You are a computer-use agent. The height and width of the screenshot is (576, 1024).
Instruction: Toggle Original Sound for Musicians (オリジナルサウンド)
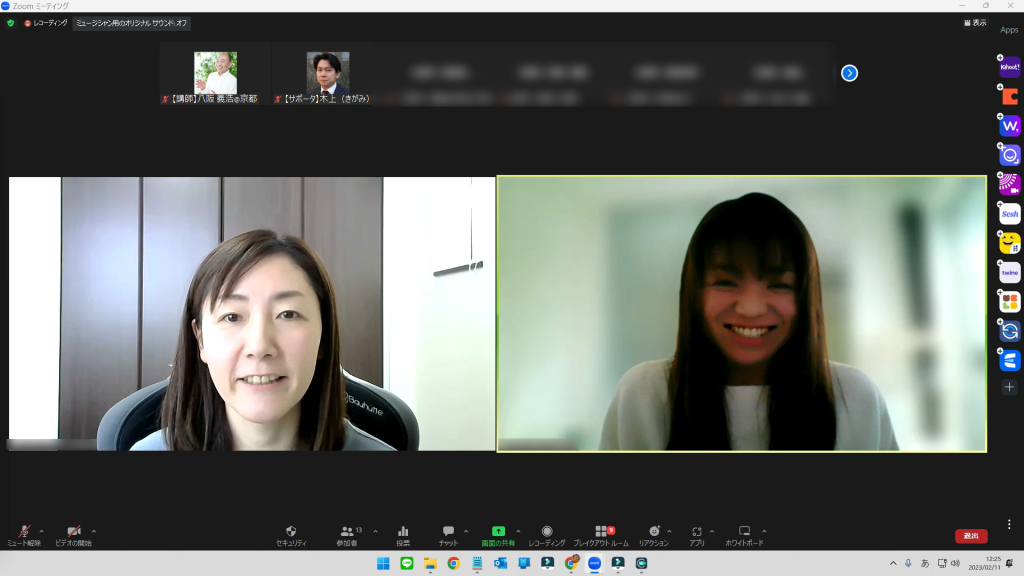131,23
